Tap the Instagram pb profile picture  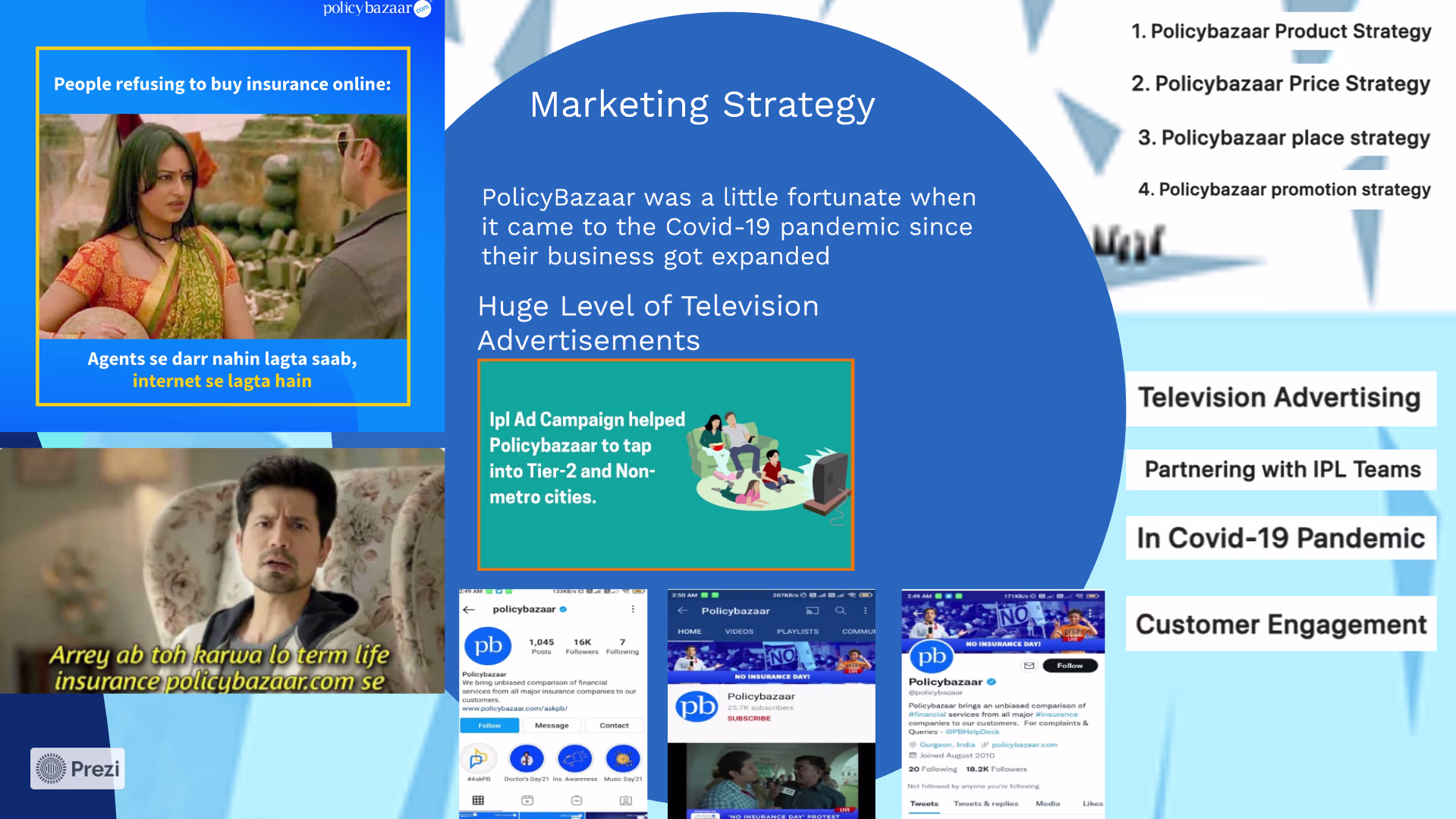[x=488, y=646]
